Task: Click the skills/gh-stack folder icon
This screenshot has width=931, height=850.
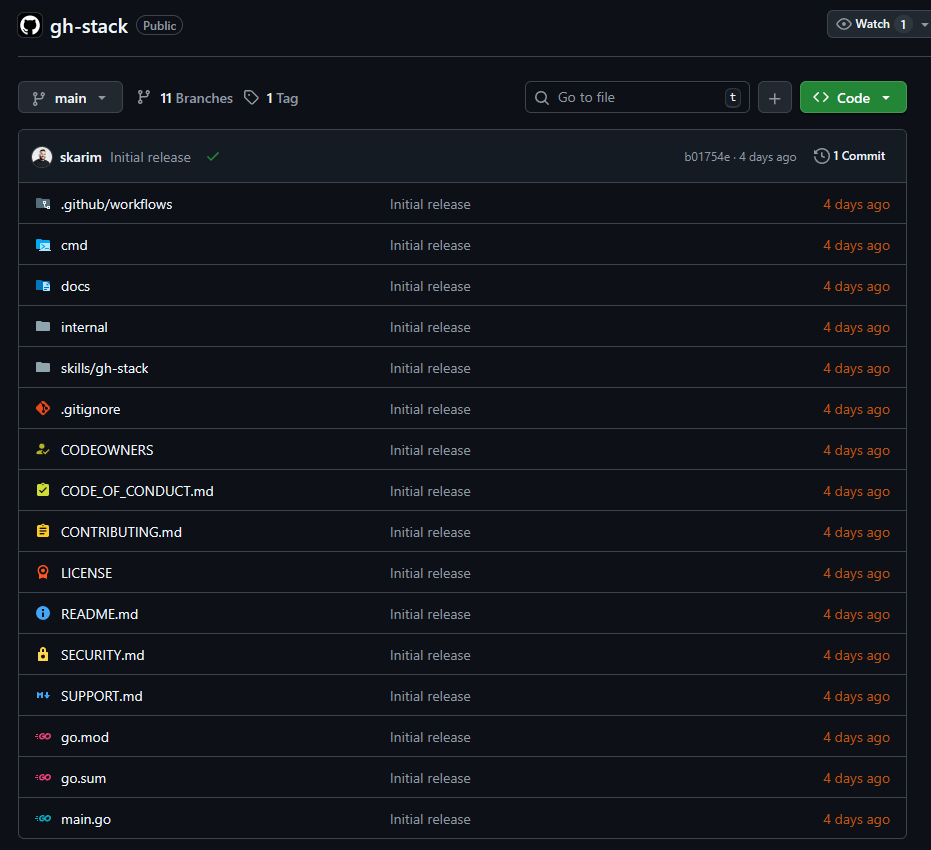Action: point(43,367)
